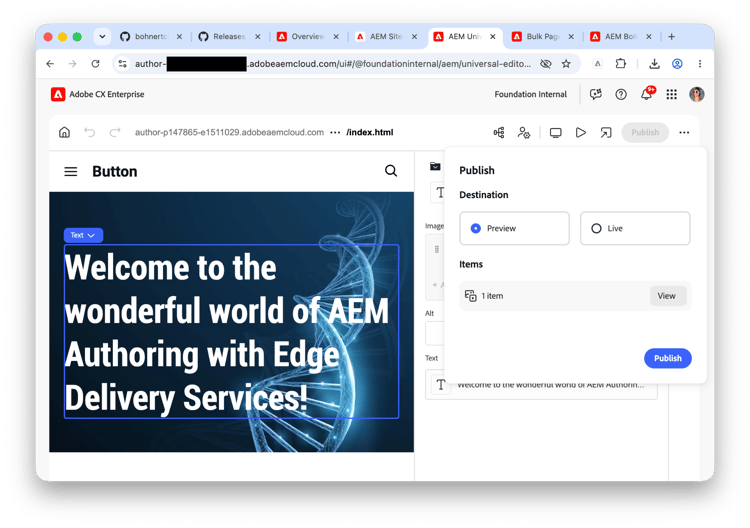Select the Welcome heading text block
Screen dimensions: 750x528
(232, 331)
